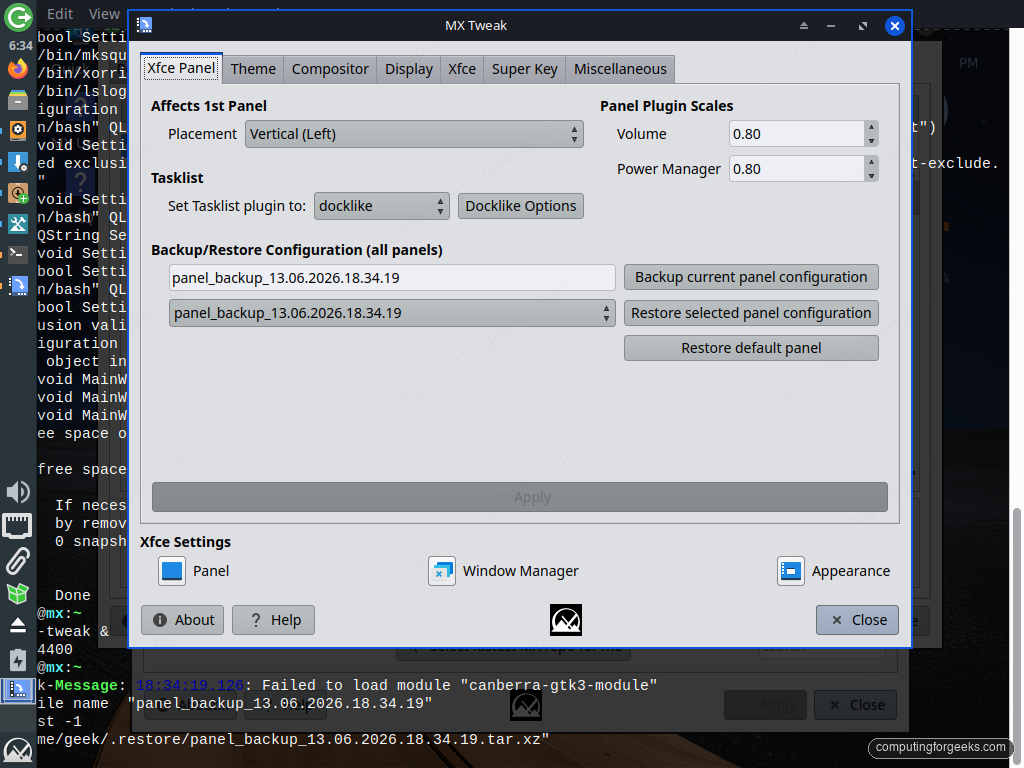Screen dimensions: 1024x768
Task: Open Xfce Panel settings icon
Action: click(x=172, y=571)
